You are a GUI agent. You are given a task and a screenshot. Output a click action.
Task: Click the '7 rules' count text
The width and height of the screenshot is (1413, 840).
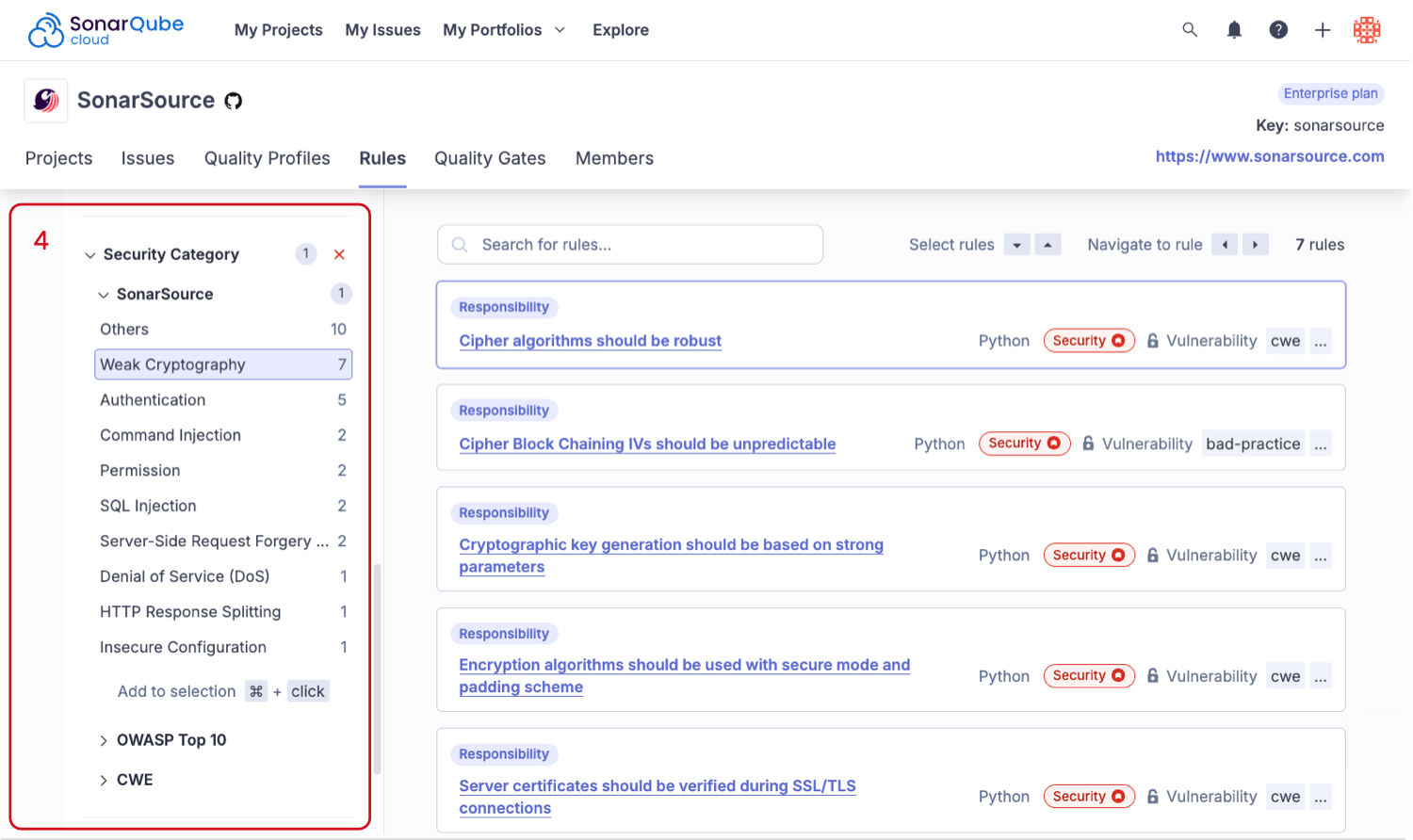1320,245
